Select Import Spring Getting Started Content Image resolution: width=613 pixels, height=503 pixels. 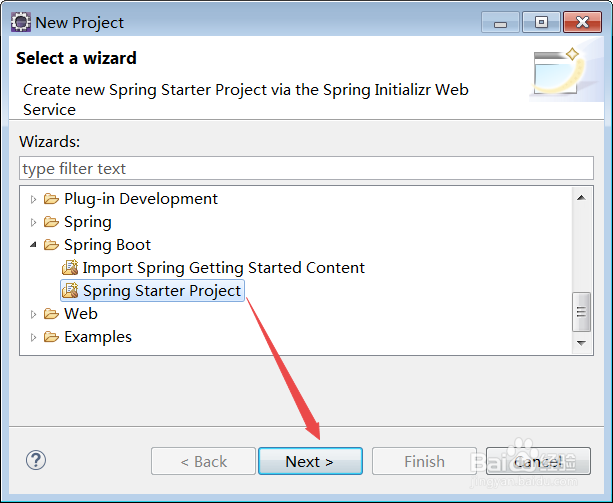(223, 268)
